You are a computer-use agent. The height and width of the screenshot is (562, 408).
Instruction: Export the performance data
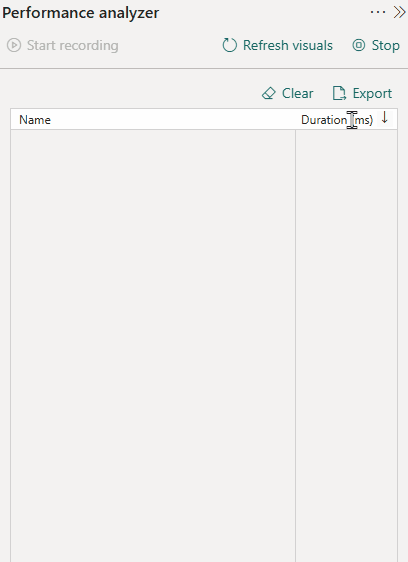tap(362, 94)
